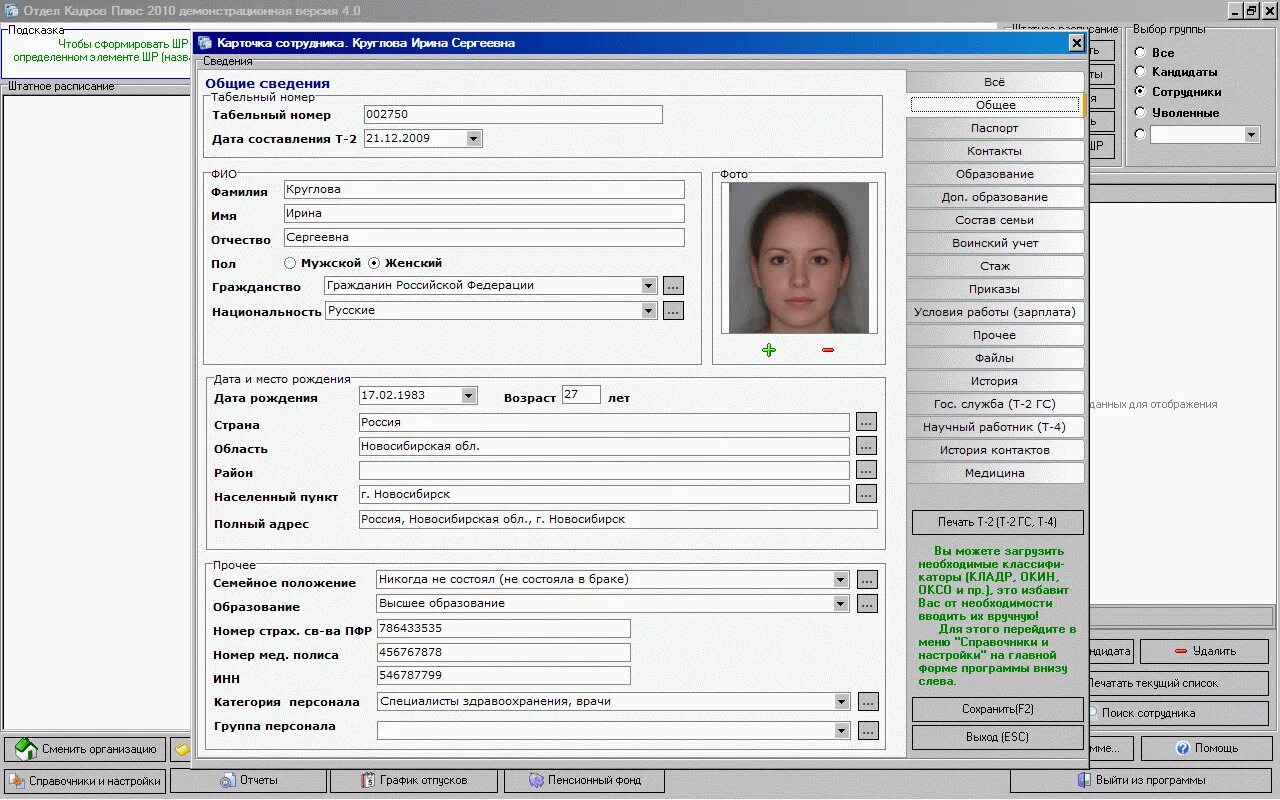Switch to the Паспорт tab
Viewport: 1280px width, 800px height.
(x=995, y=128)
